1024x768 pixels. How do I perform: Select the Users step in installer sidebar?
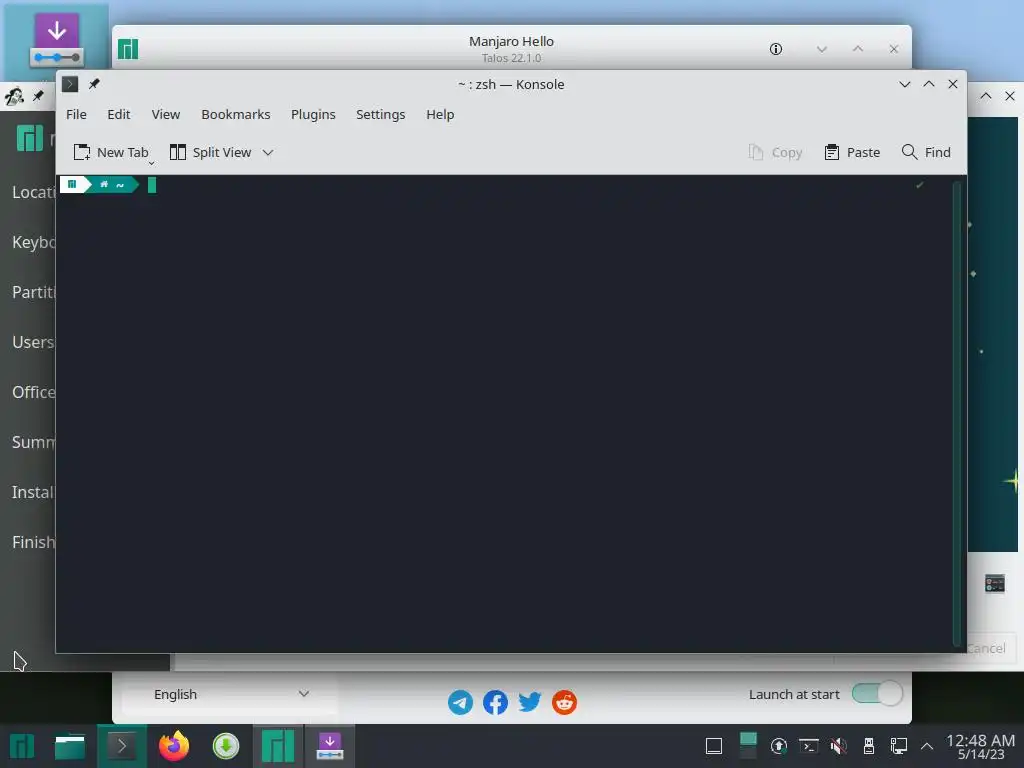click(x=33, y=342)
